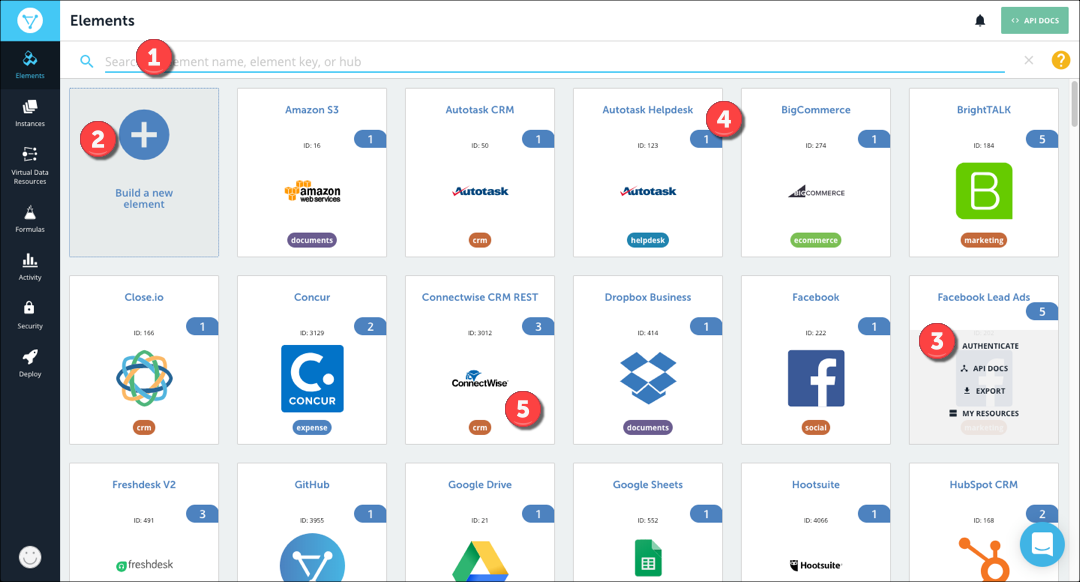Click instance count badge on Amazon S3
The width and height of the screenshot is (1080, 582).
pos(371,139)
